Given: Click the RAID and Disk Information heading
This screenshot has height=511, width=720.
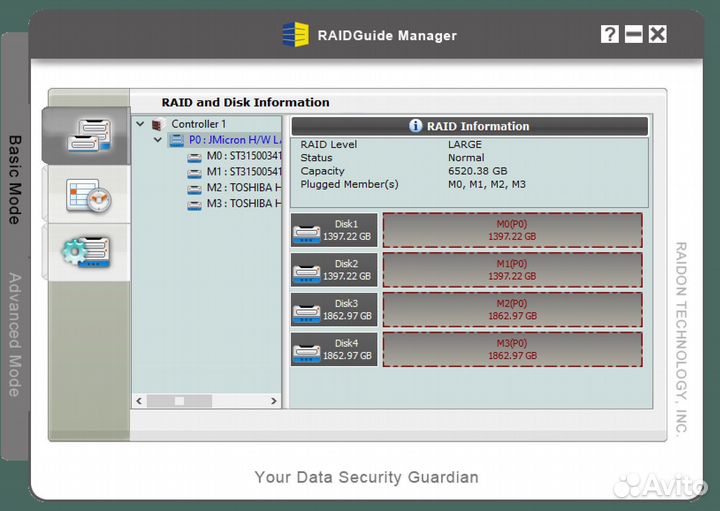Looking at the screenshot, I should coord(245,102).
